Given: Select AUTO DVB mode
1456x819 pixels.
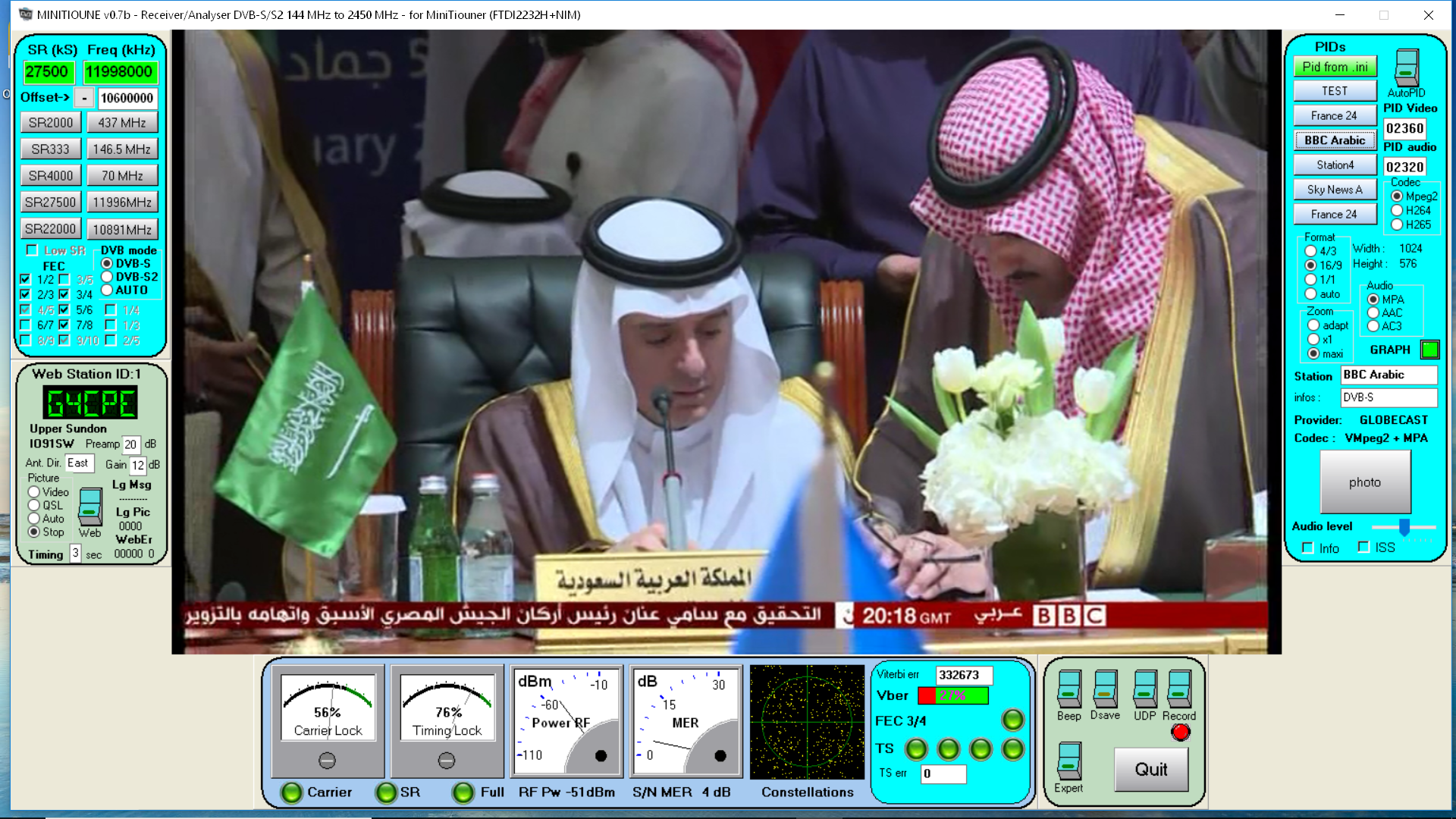Looking at the screenshot, I should point(107,290).
